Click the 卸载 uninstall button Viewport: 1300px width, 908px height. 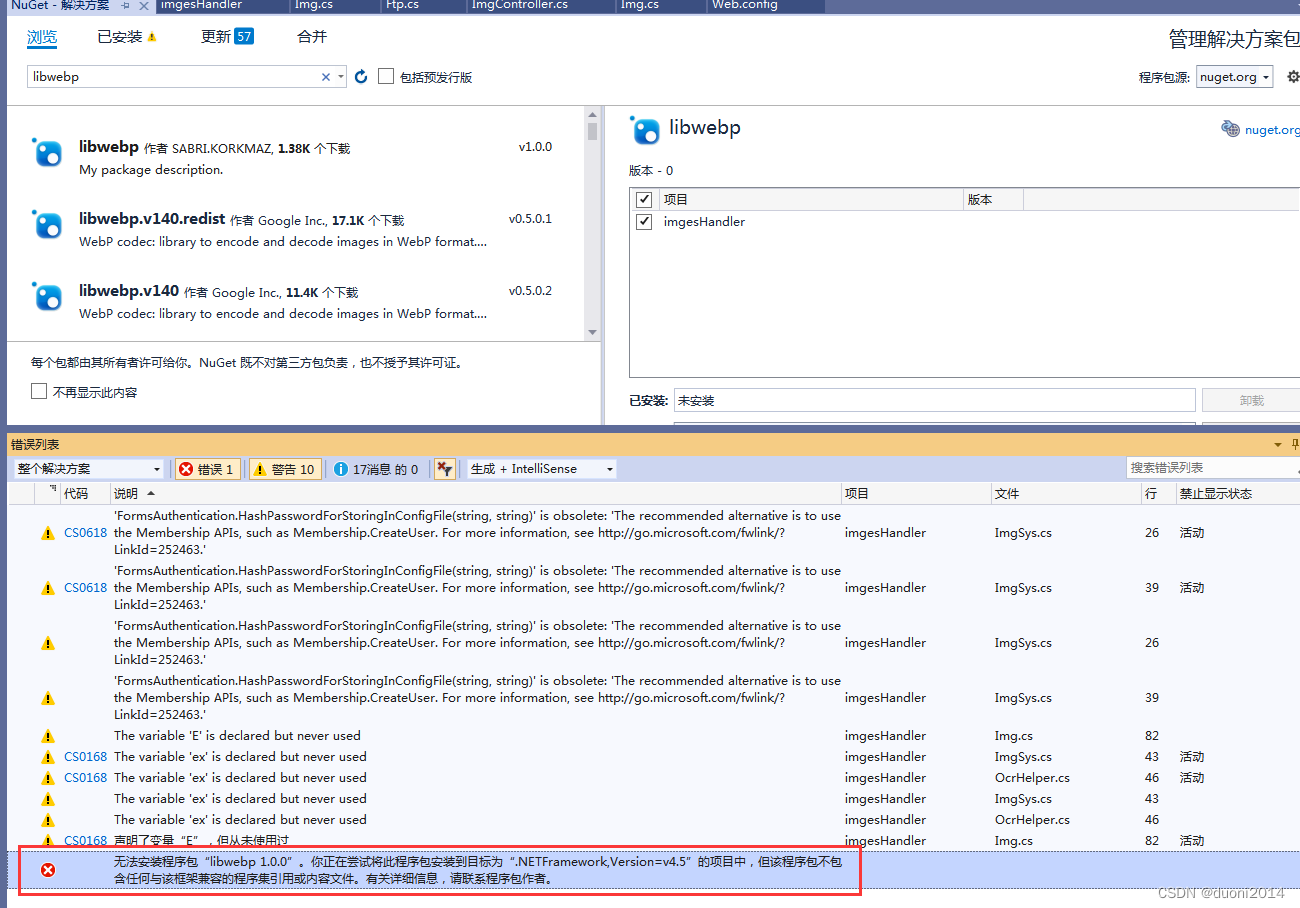coord(1251,400)
